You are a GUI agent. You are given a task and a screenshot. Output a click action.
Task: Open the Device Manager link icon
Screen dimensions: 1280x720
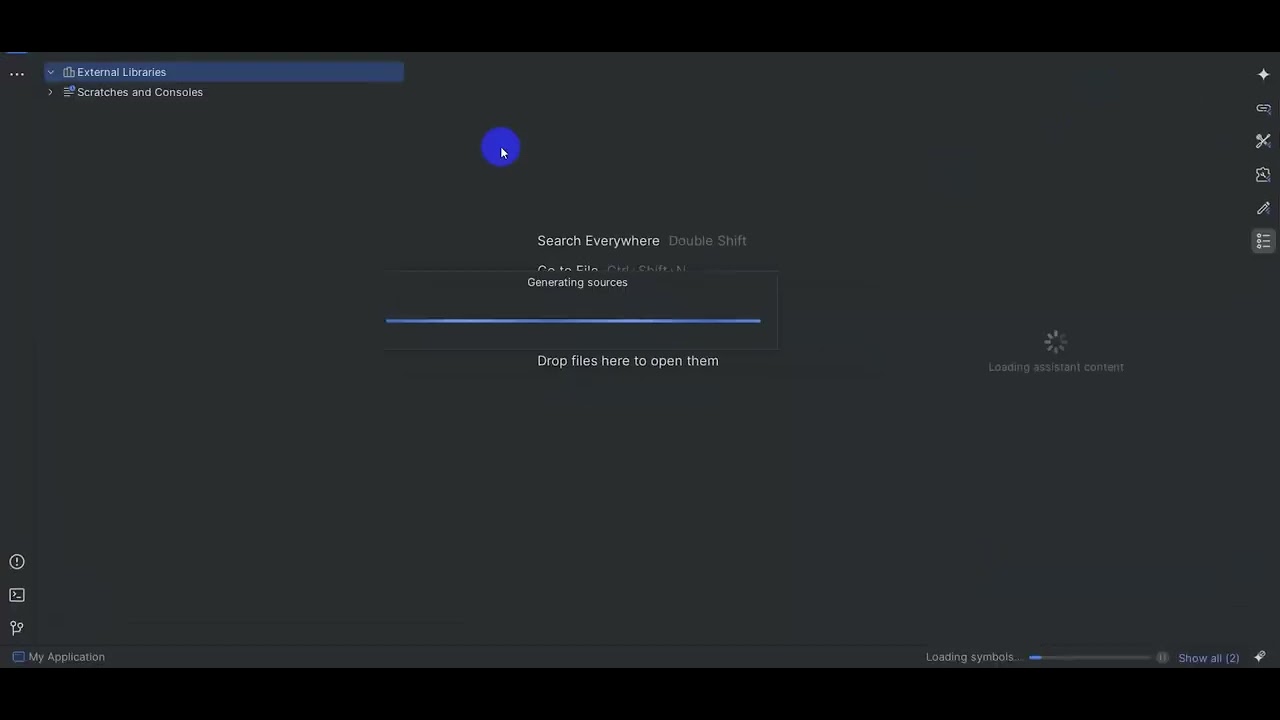coord(1263,108)
